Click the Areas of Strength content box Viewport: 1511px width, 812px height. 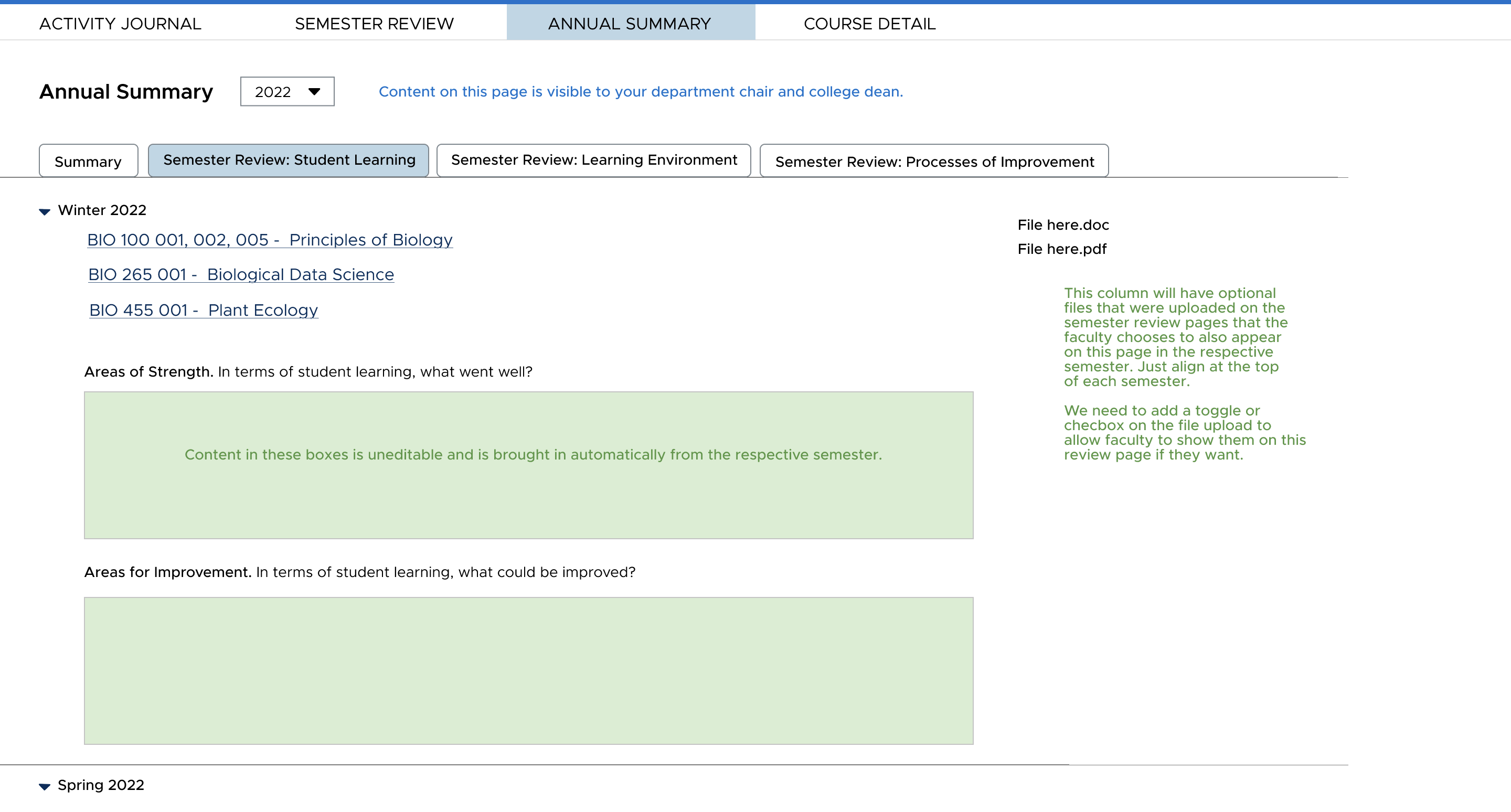click(528, 465)
